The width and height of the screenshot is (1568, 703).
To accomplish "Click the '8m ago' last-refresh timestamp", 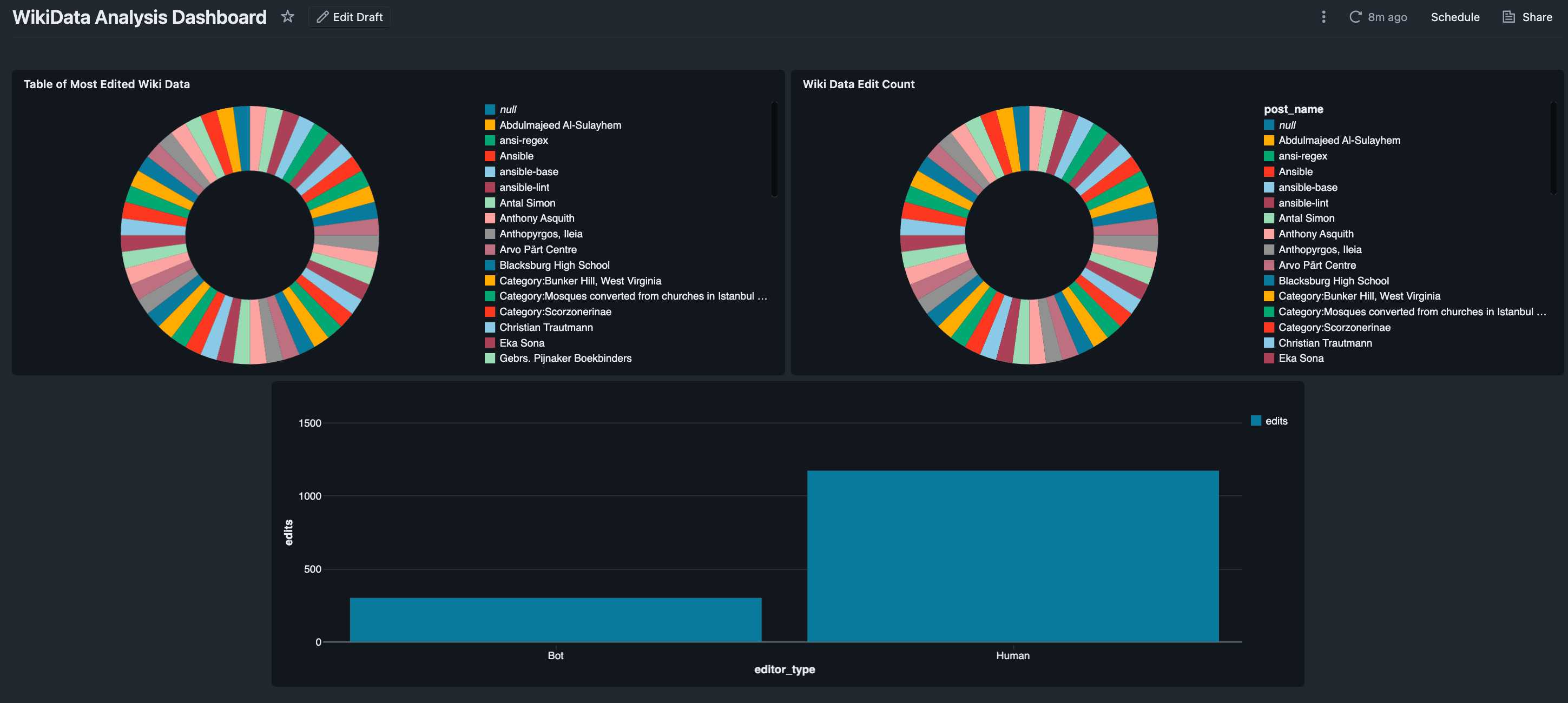I will [x=1387, y=17].
